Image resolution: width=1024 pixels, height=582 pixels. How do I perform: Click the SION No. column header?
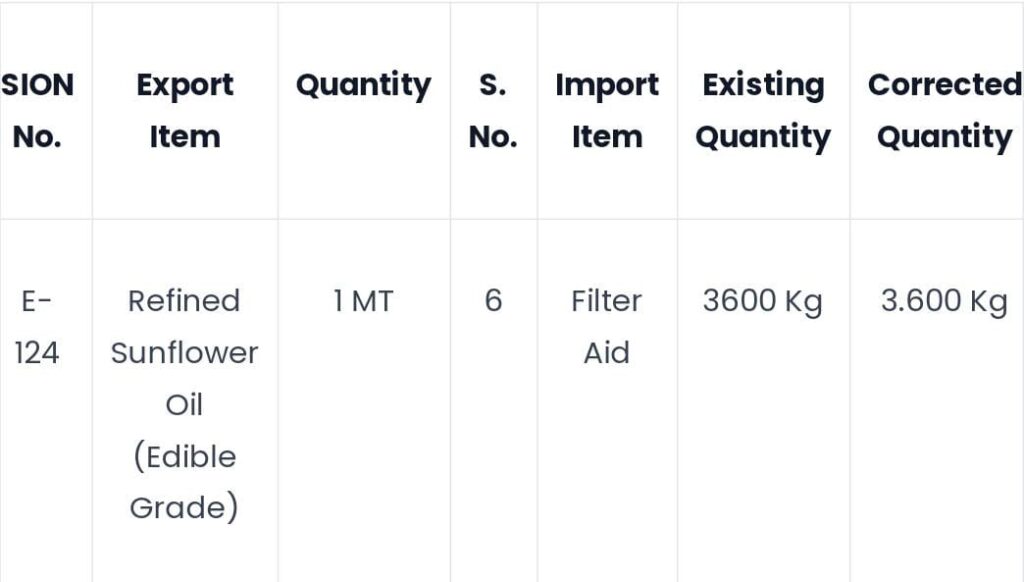37,110
